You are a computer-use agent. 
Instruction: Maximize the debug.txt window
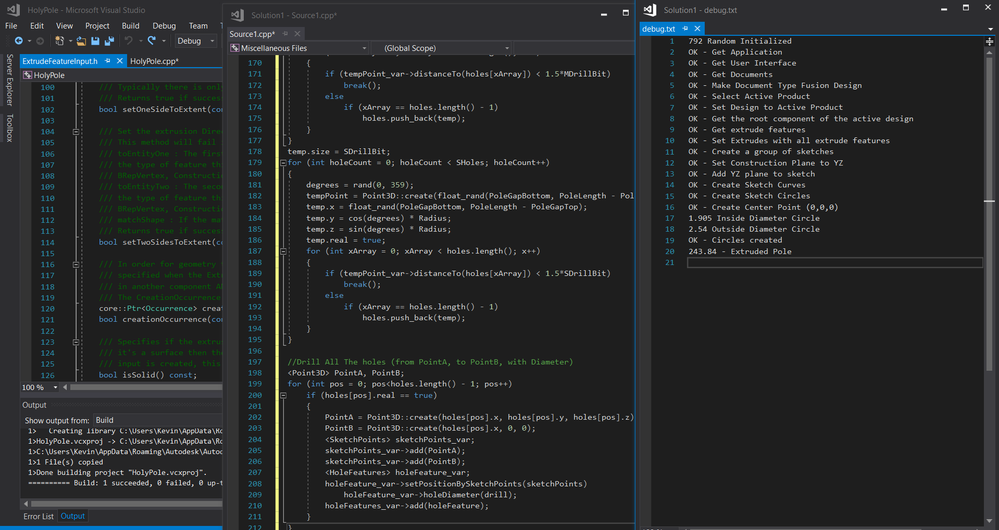pyautogui.click(x=966, y=8)
